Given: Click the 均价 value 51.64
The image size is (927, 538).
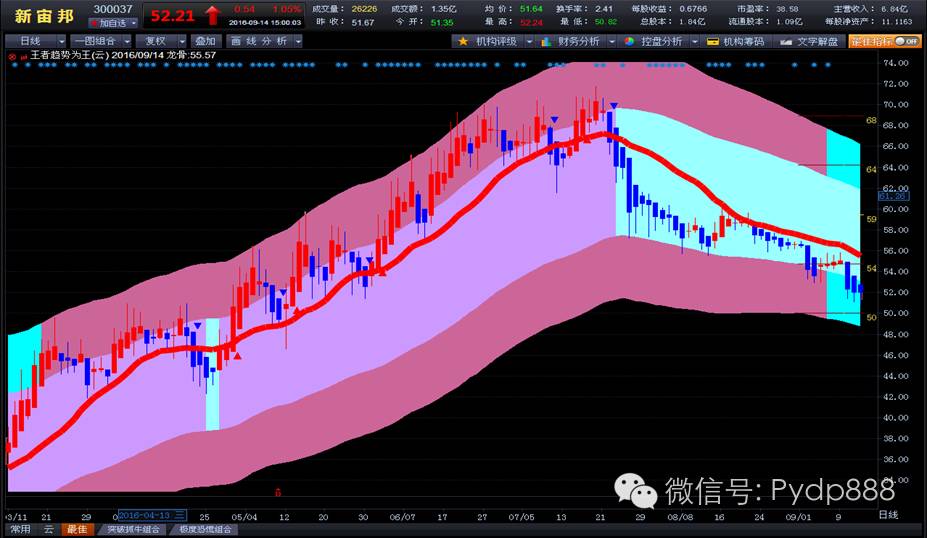Looking at the screenshot, I should point(531,9).
